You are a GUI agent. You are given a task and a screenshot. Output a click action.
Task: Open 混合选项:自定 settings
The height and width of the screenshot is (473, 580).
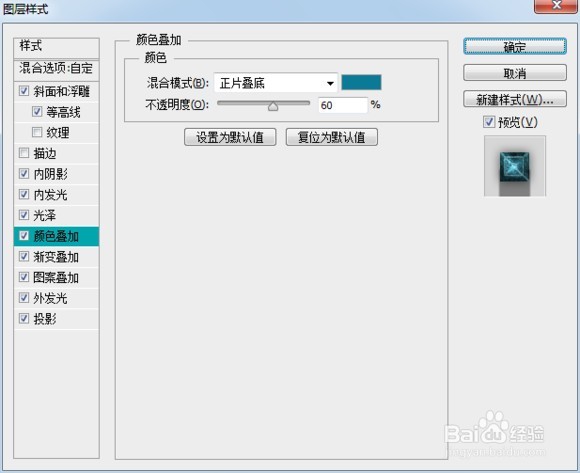point(56,70)
